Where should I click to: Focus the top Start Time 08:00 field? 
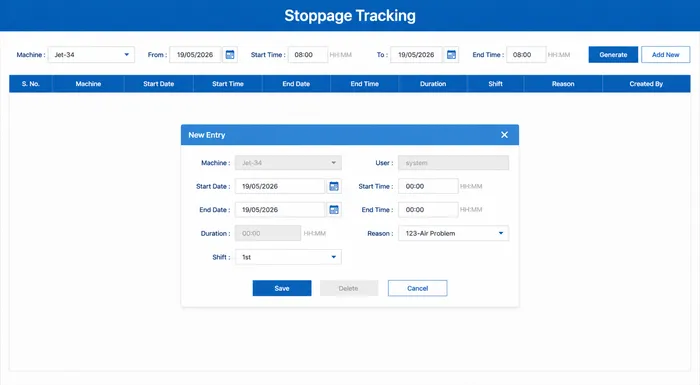coord(308,54)
